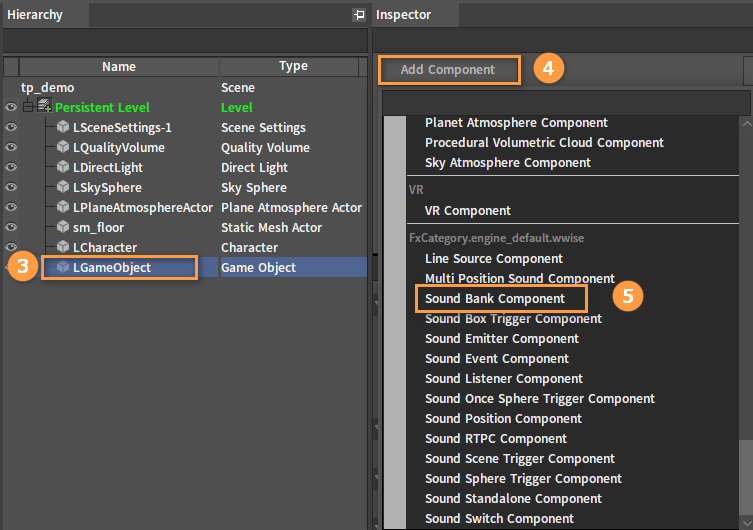753x530 pixels.
Task: Hide the LDirectLight object
Action: pyautogui.click(x=11, y=167)
